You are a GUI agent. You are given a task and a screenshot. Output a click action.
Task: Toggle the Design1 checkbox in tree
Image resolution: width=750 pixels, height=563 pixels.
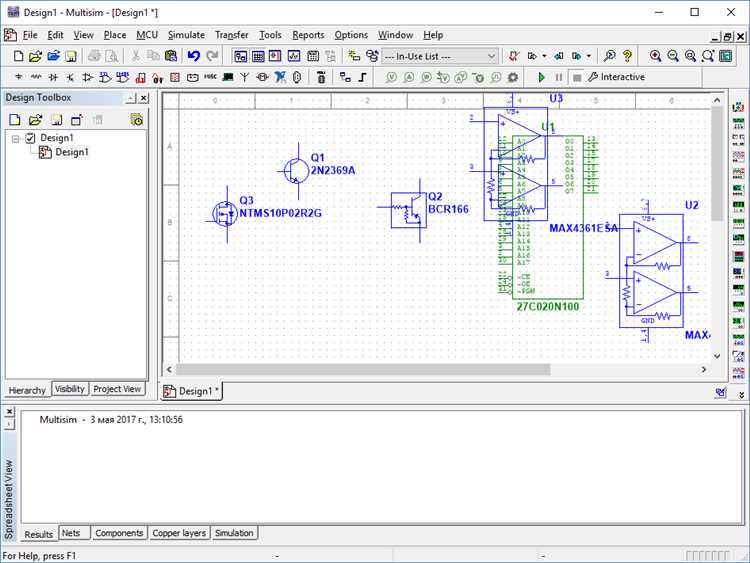(x=31, y=138)
